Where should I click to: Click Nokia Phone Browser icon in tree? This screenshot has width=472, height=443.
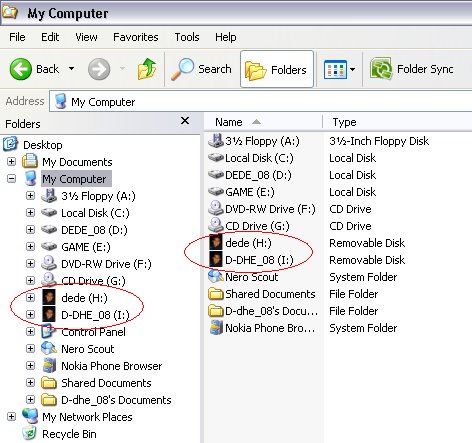coord(49,366)
